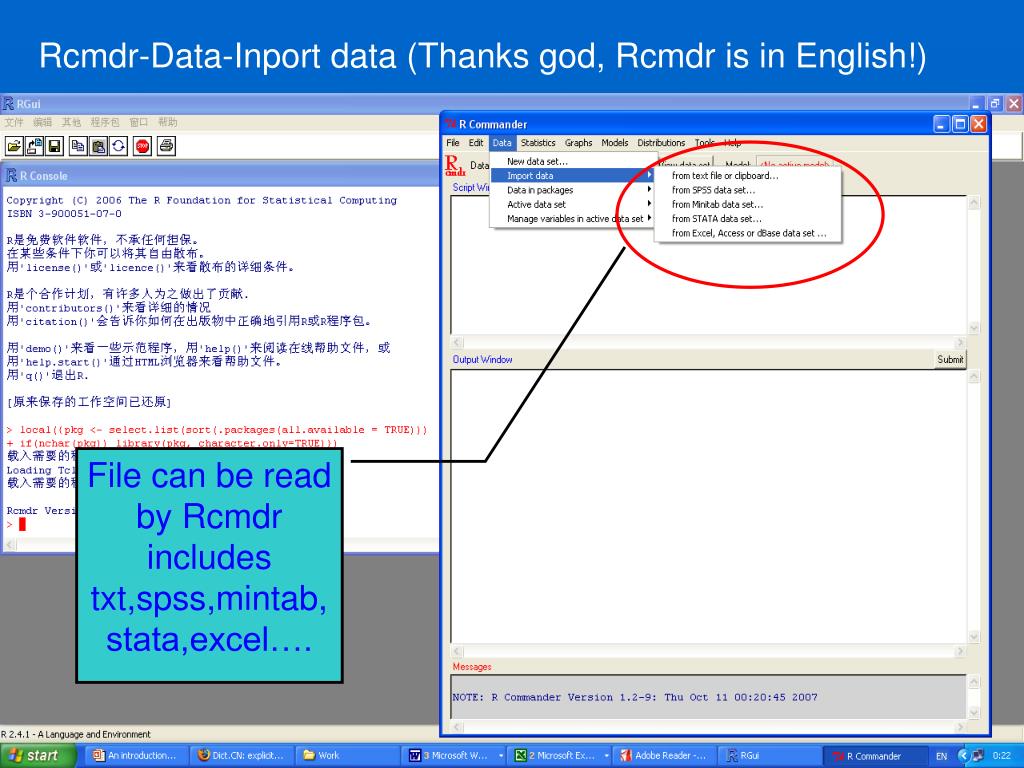
Task: Select 'from STATA data set...' import option
Action: [x=748, y=219]
